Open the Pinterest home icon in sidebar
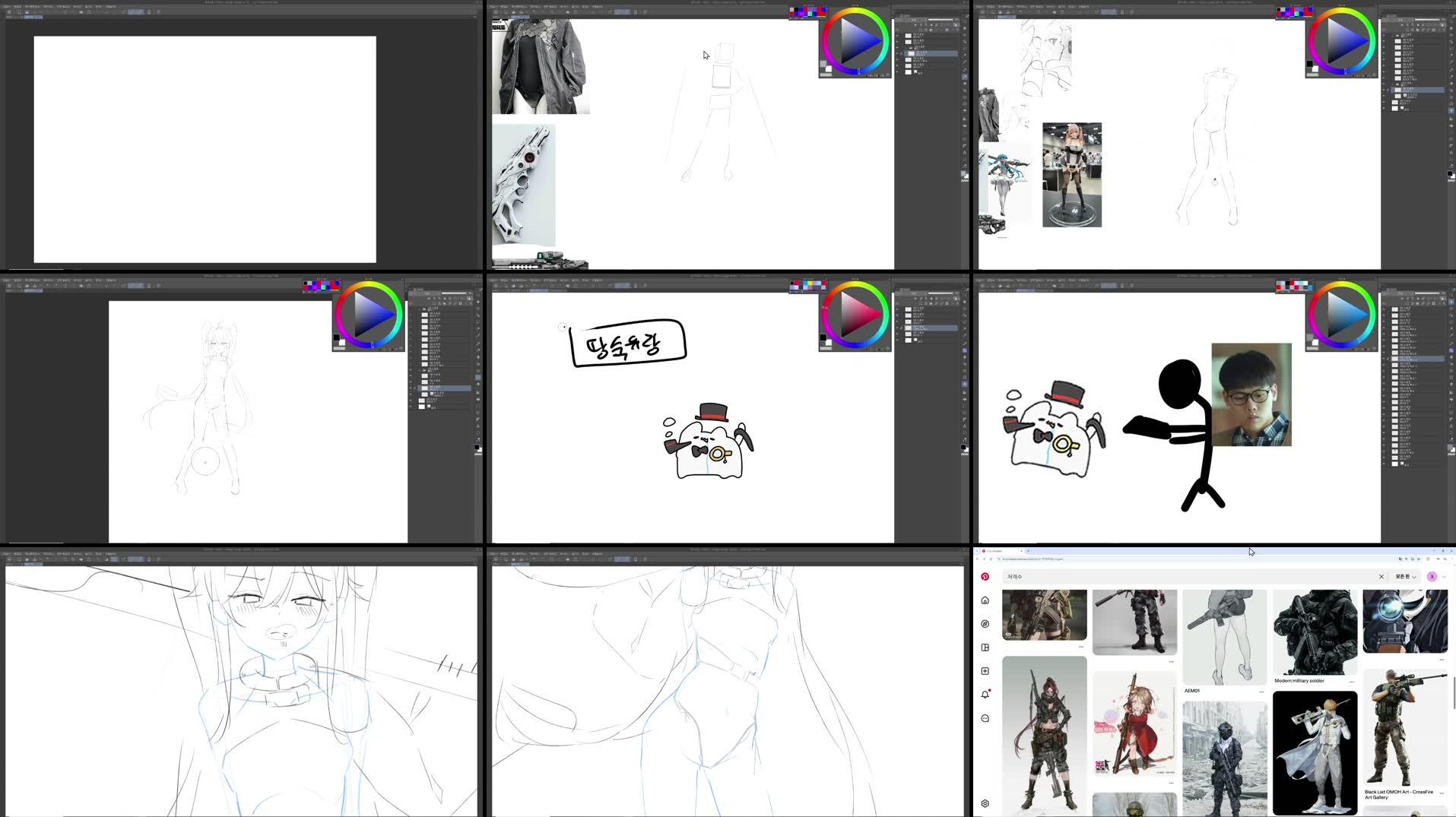 tap(985, 600)
